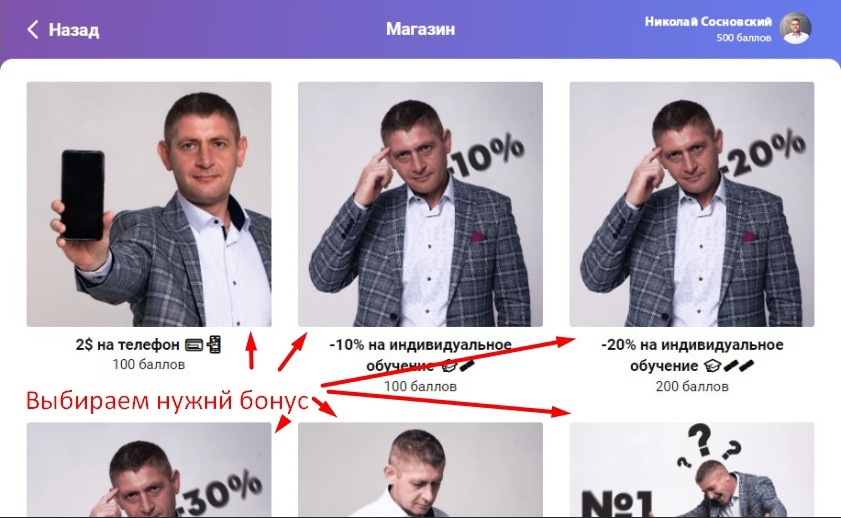Click 100 баллов price under -10% item

click(420, 387)
